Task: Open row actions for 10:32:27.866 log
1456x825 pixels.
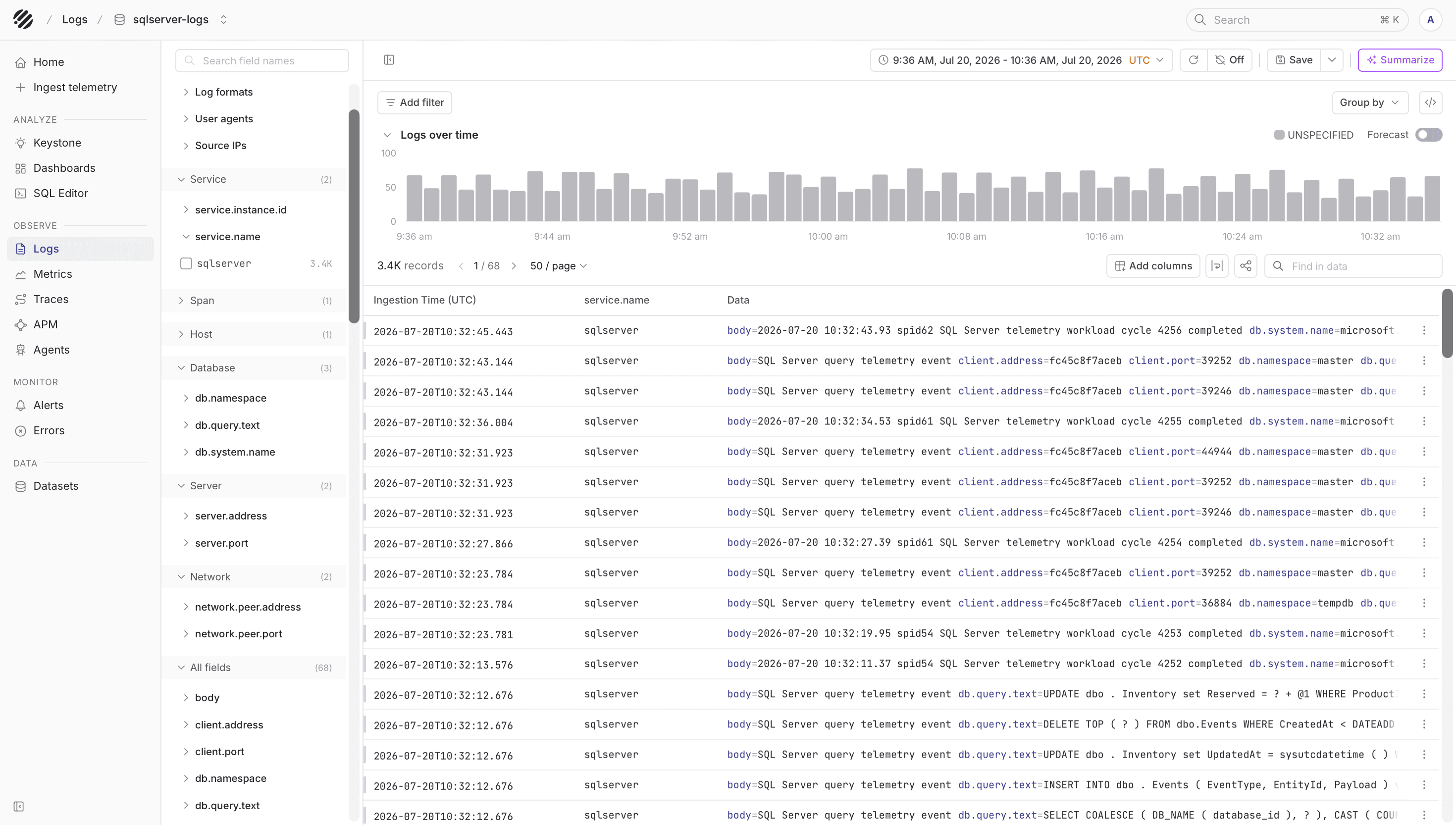Action: pyautogui.click(x=1424, y=543)
